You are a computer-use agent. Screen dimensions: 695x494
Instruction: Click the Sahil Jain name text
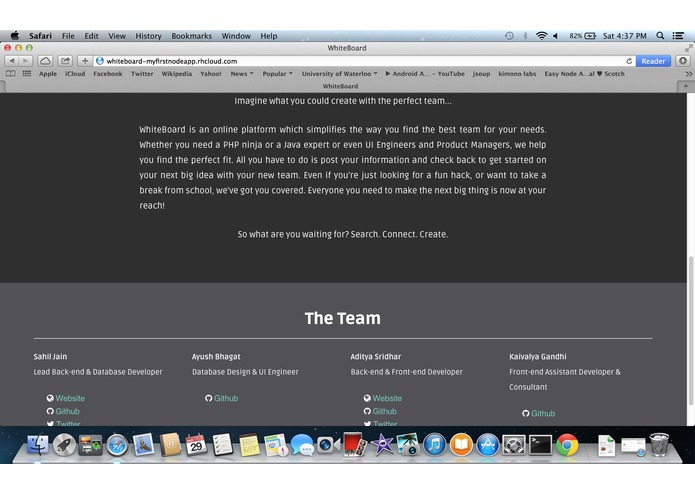tap(50, 356)
